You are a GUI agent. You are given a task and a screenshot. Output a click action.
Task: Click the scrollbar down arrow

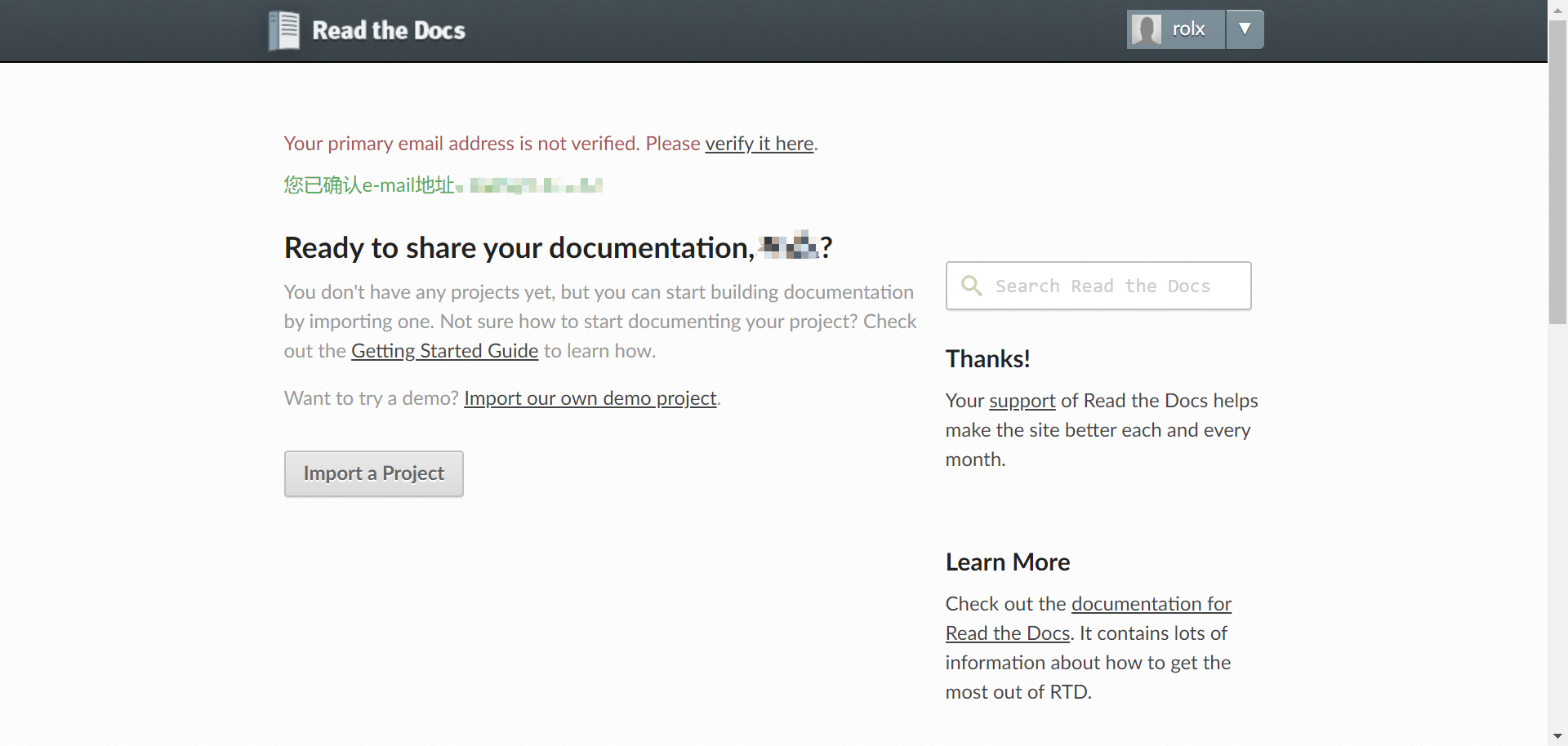(1557, 737)
